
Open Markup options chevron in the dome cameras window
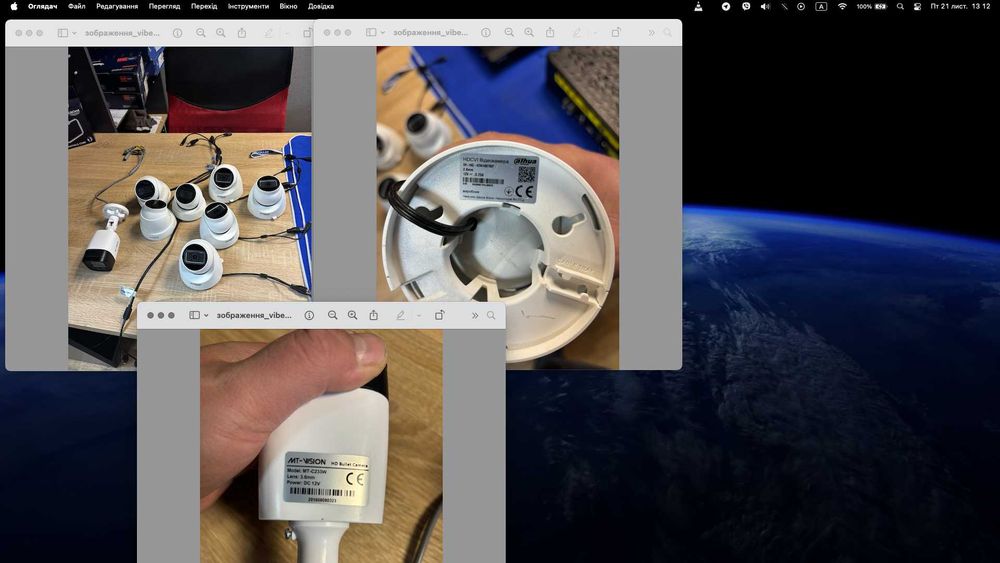(x=286, y=33)
